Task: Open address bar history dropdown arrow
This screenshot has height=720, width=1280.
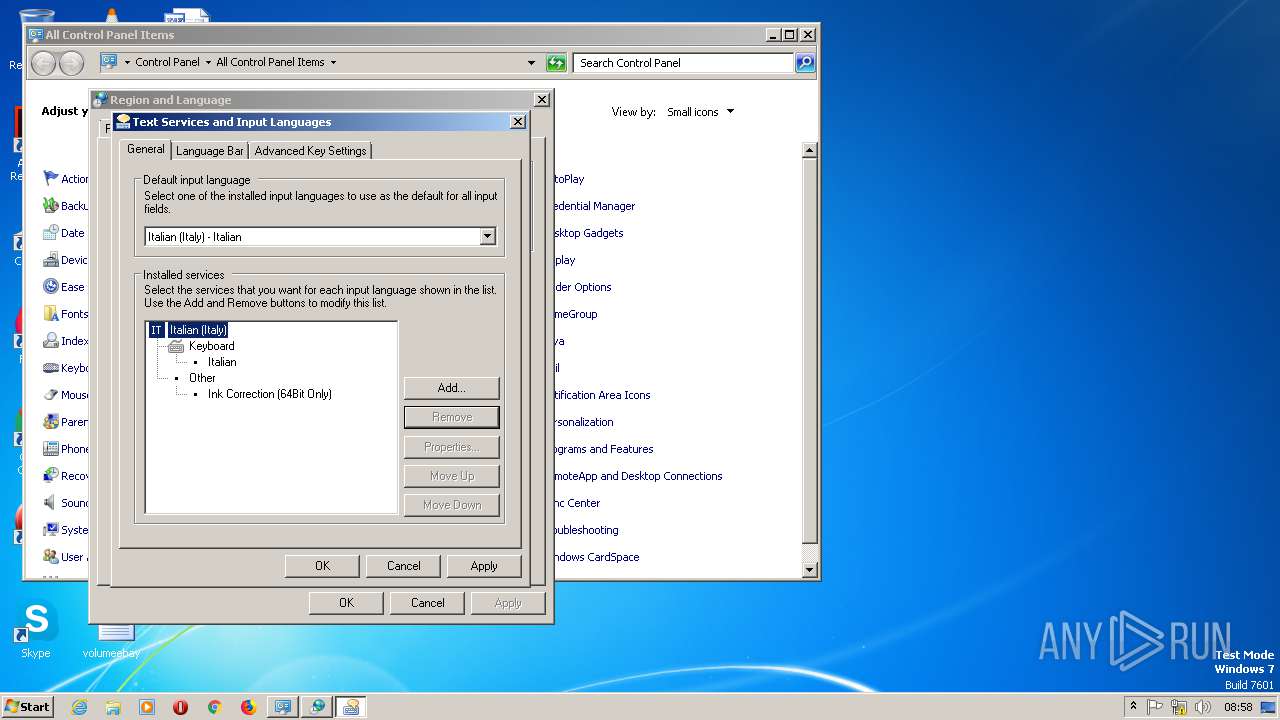Action: [531, 62]
